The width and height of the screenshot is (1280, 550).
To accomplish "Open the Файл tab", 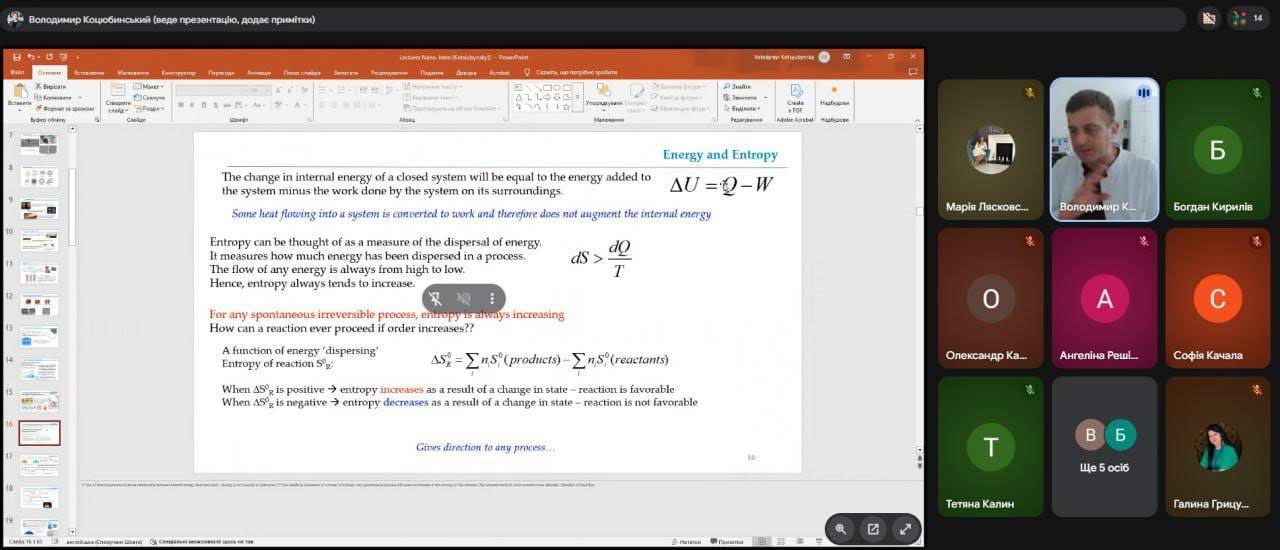I will pyautogui.click(x=17, y=72).
